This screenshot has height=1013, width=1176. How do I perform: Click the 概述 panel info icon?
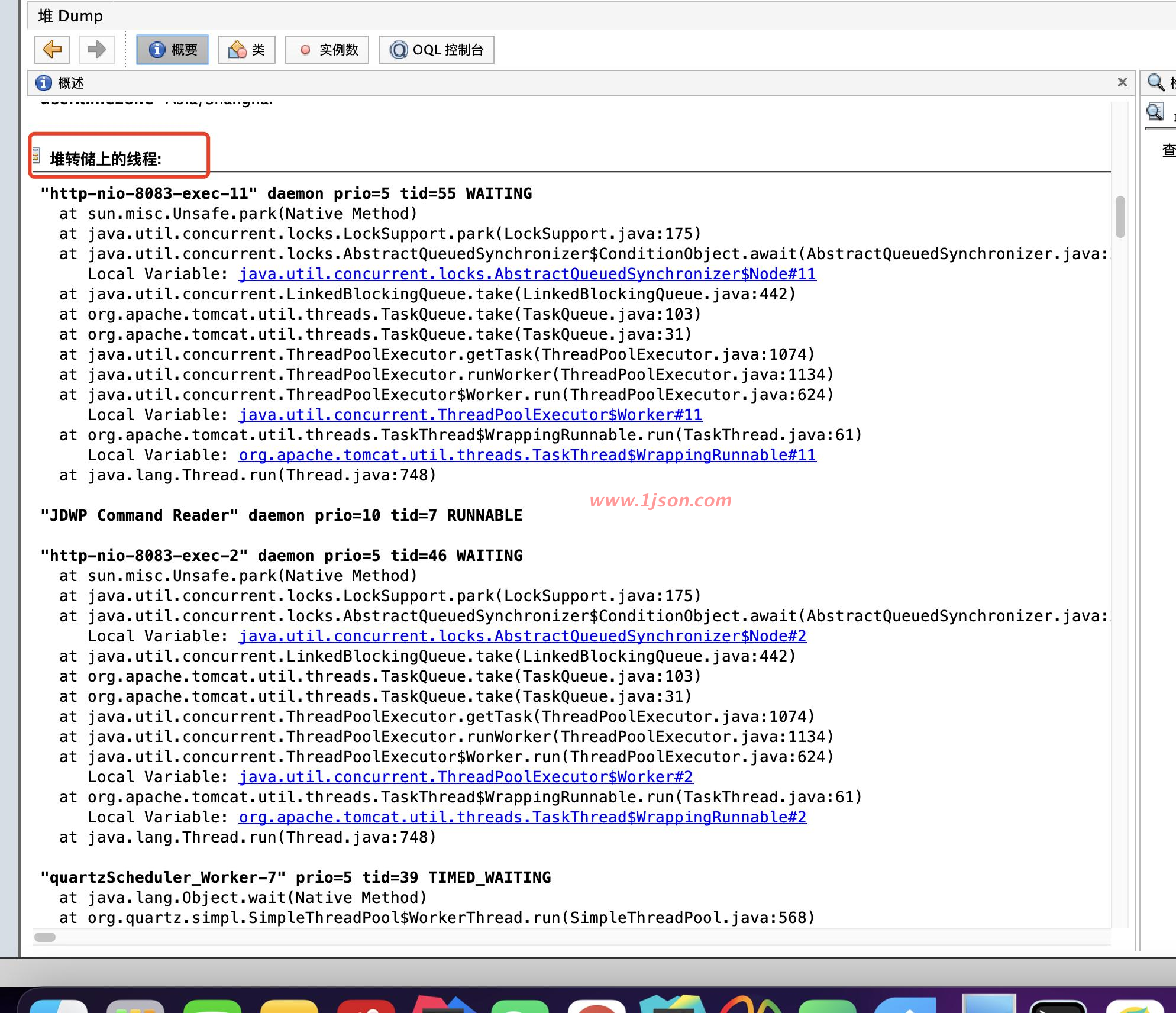pyautogui.click(x=44, y=83)
